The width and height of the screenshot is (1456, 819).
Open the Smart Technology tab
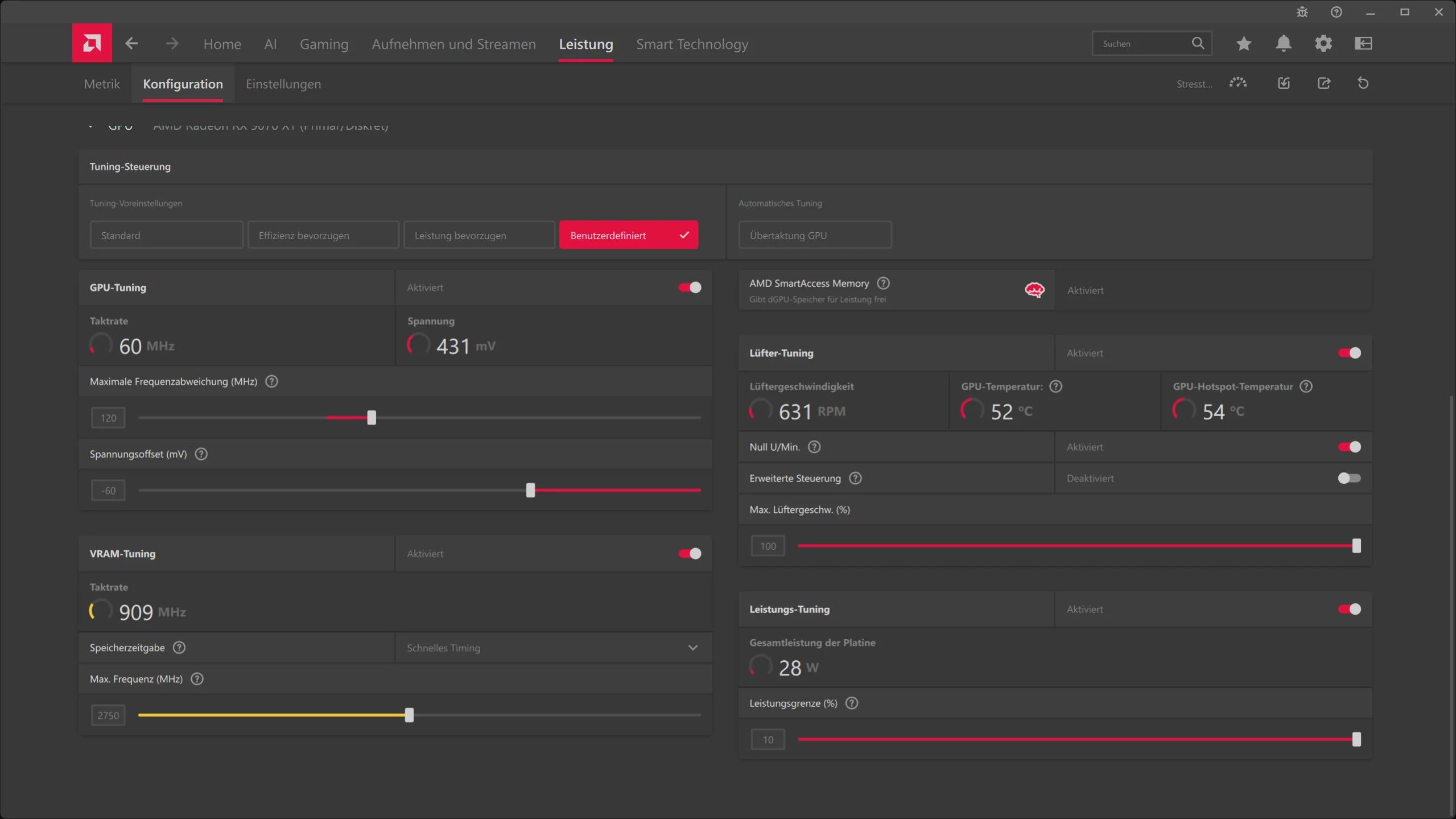point(692,44)
